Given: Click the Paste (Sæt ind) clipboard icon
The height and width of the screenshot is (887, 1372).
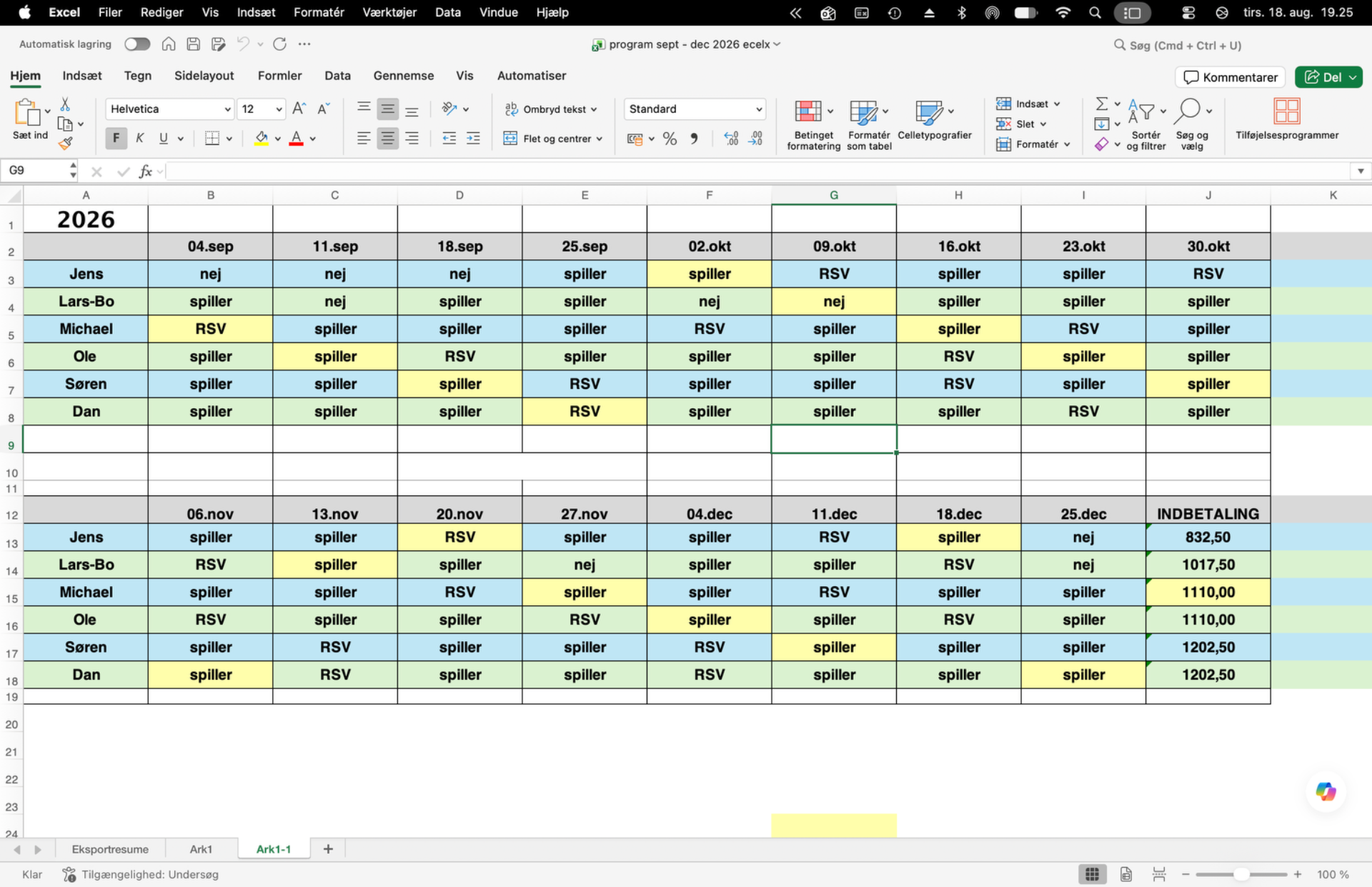Looking at the screenshot, I should click(x=27, y=112).
